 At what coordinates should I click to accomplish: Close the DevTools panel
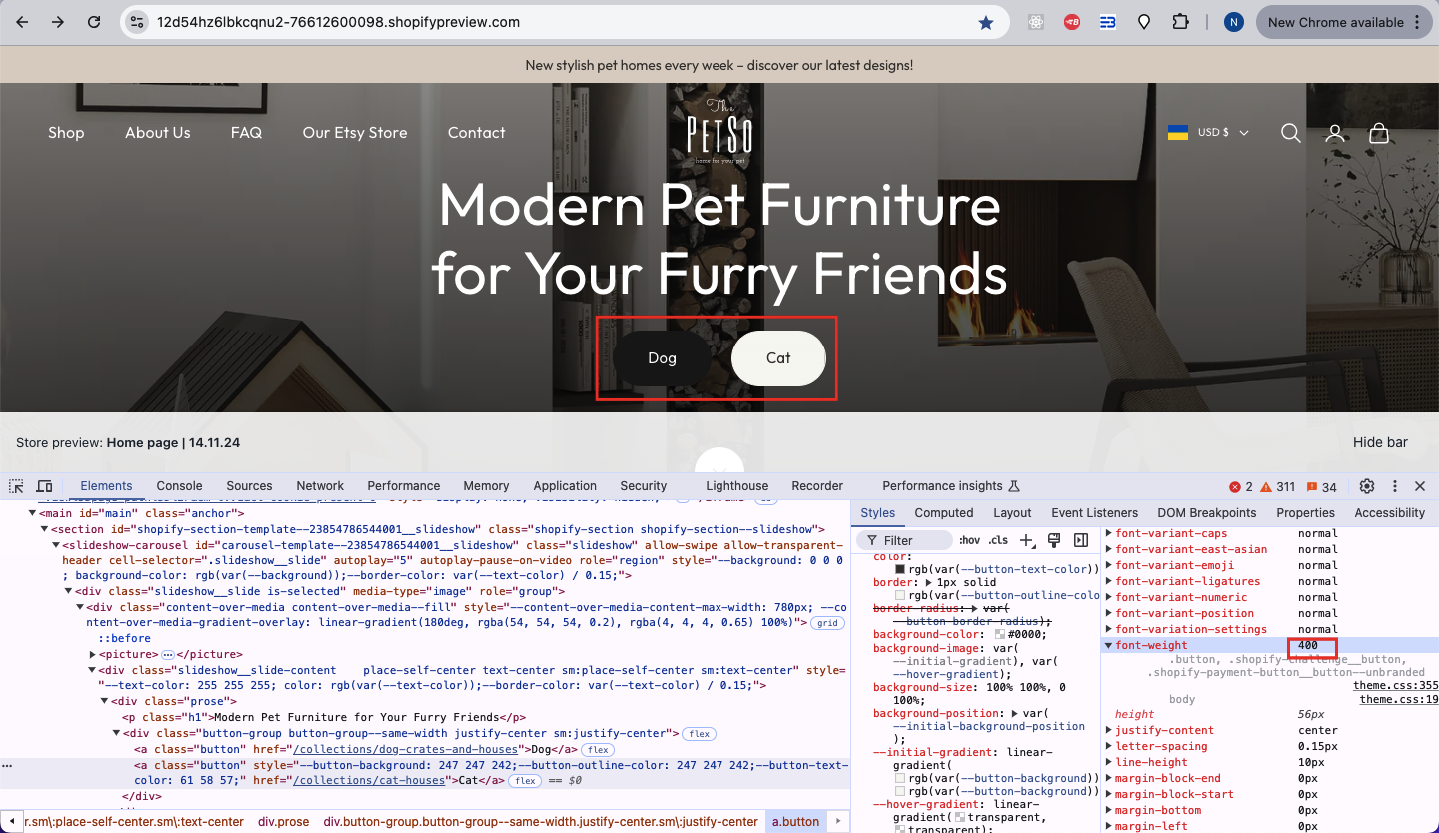pyautogui.click(x=1420, y=486)
